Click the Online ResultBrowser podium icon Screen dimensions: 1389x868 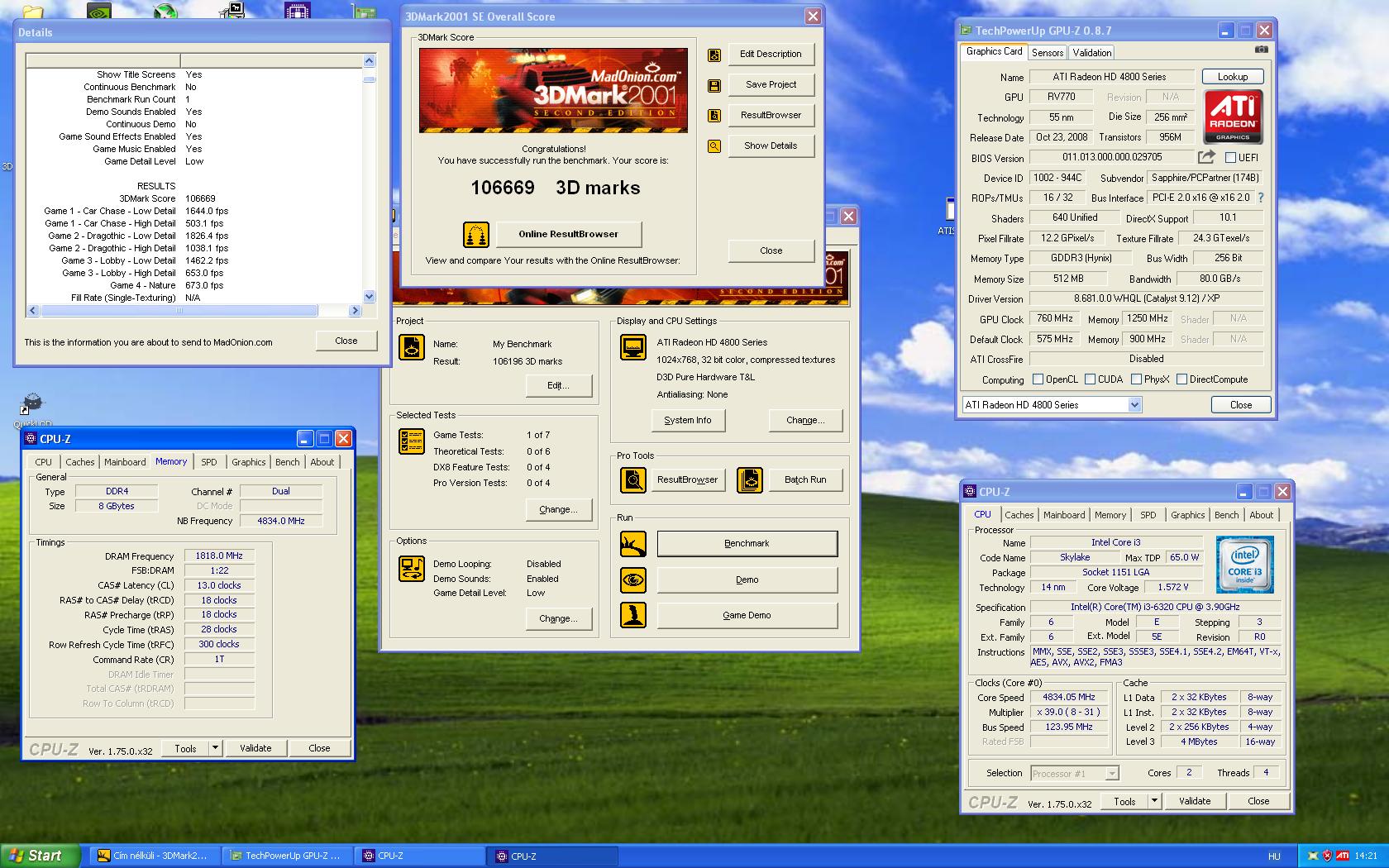tap(476, 235)
